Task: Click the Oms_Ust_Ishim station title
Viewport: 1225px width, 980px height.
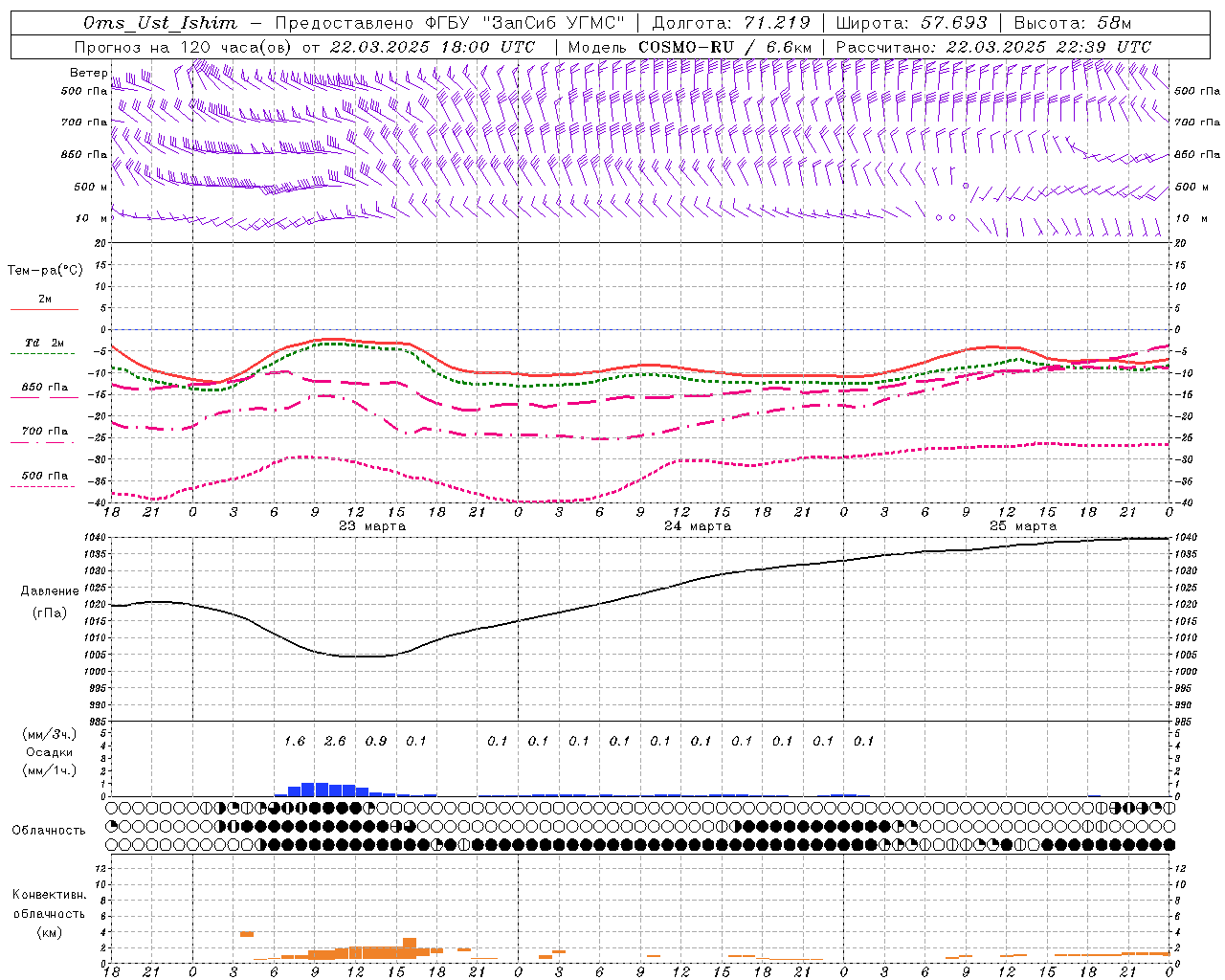Action: click(160, 23)
